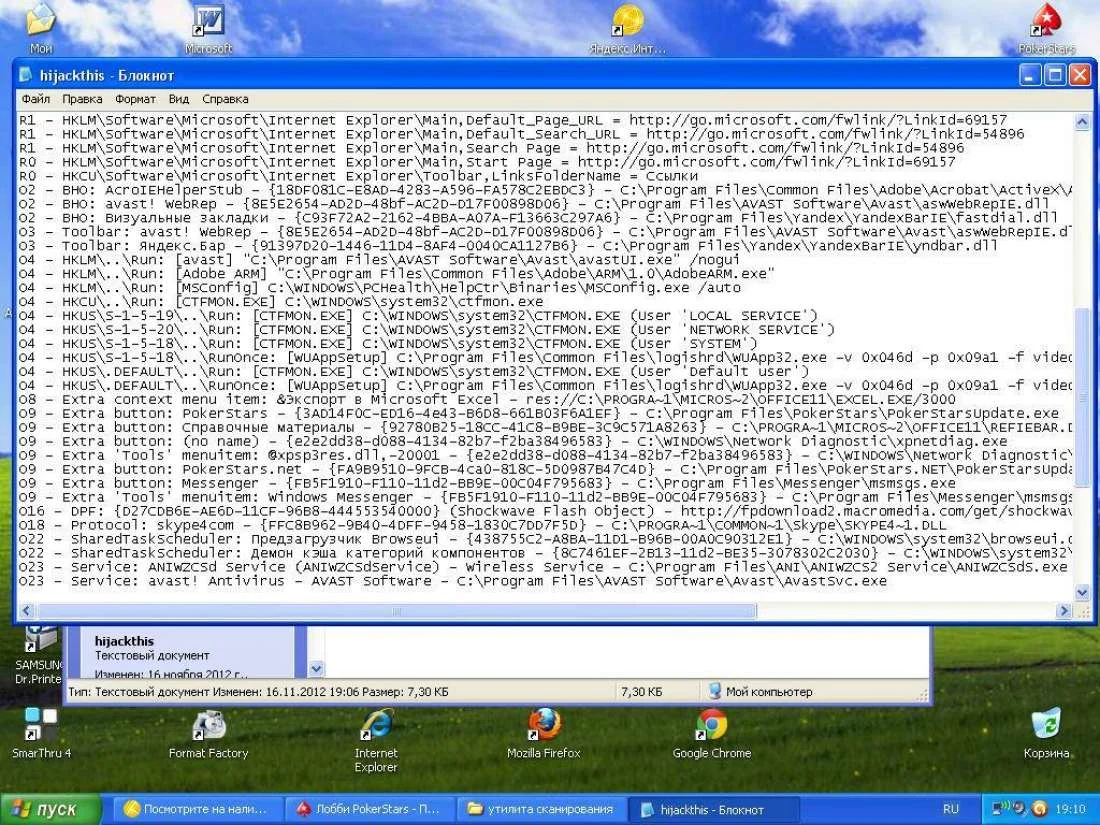The width and height of the screenshot is (1100, 825).
Task: Click the down arrow in Explorer details pane
Action: tap(316, 669)
